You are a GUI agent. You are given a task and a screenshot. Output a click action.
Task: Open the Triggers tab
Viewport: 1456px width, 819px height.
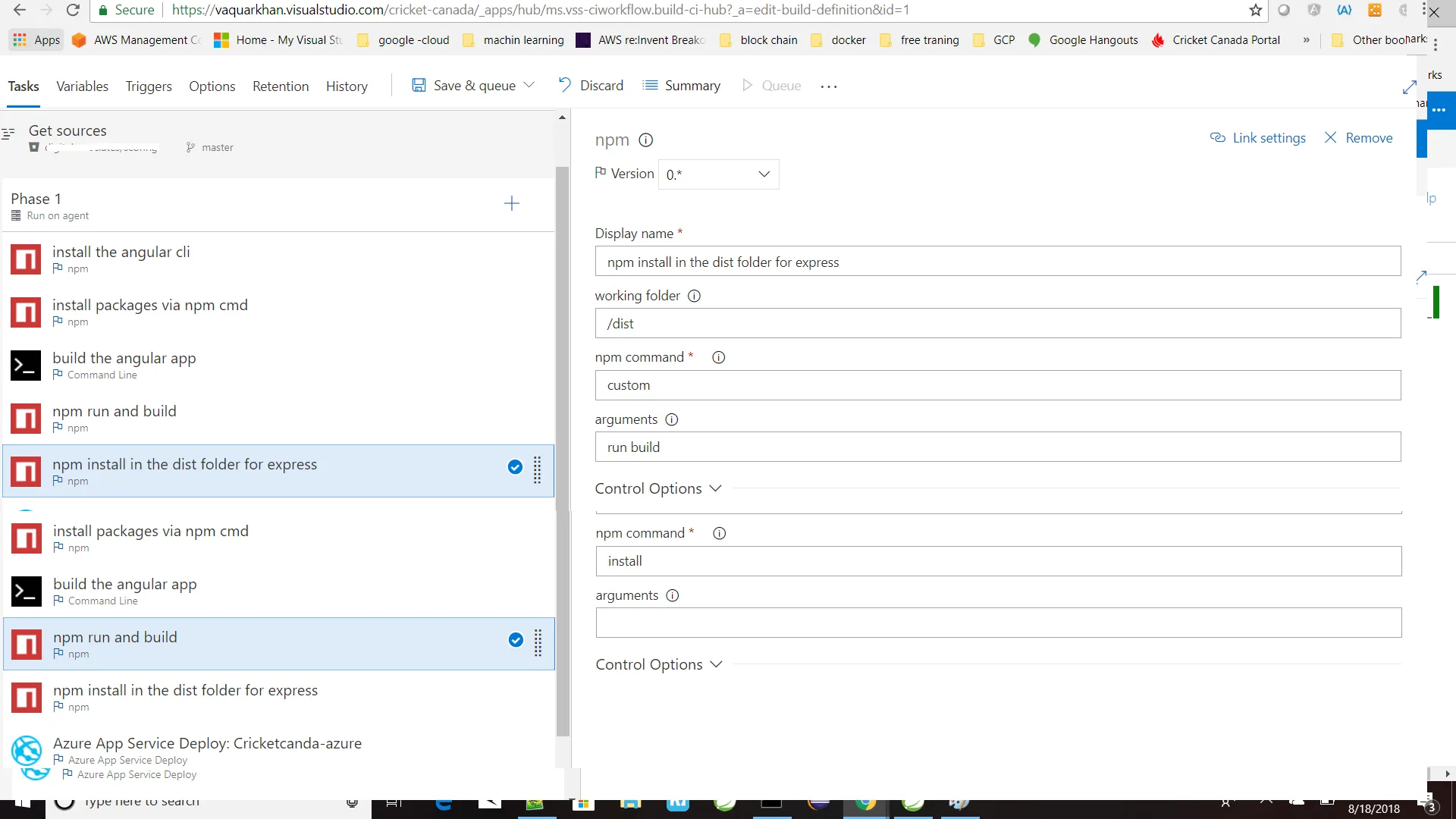(x=149, y=86)
